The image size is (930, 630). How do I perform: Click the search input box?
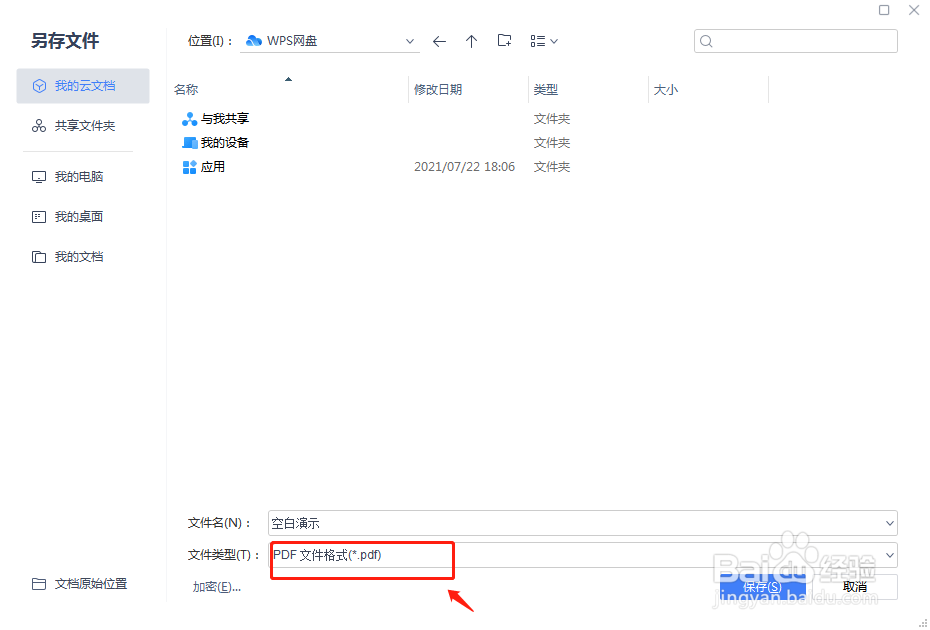pos(795,41)
